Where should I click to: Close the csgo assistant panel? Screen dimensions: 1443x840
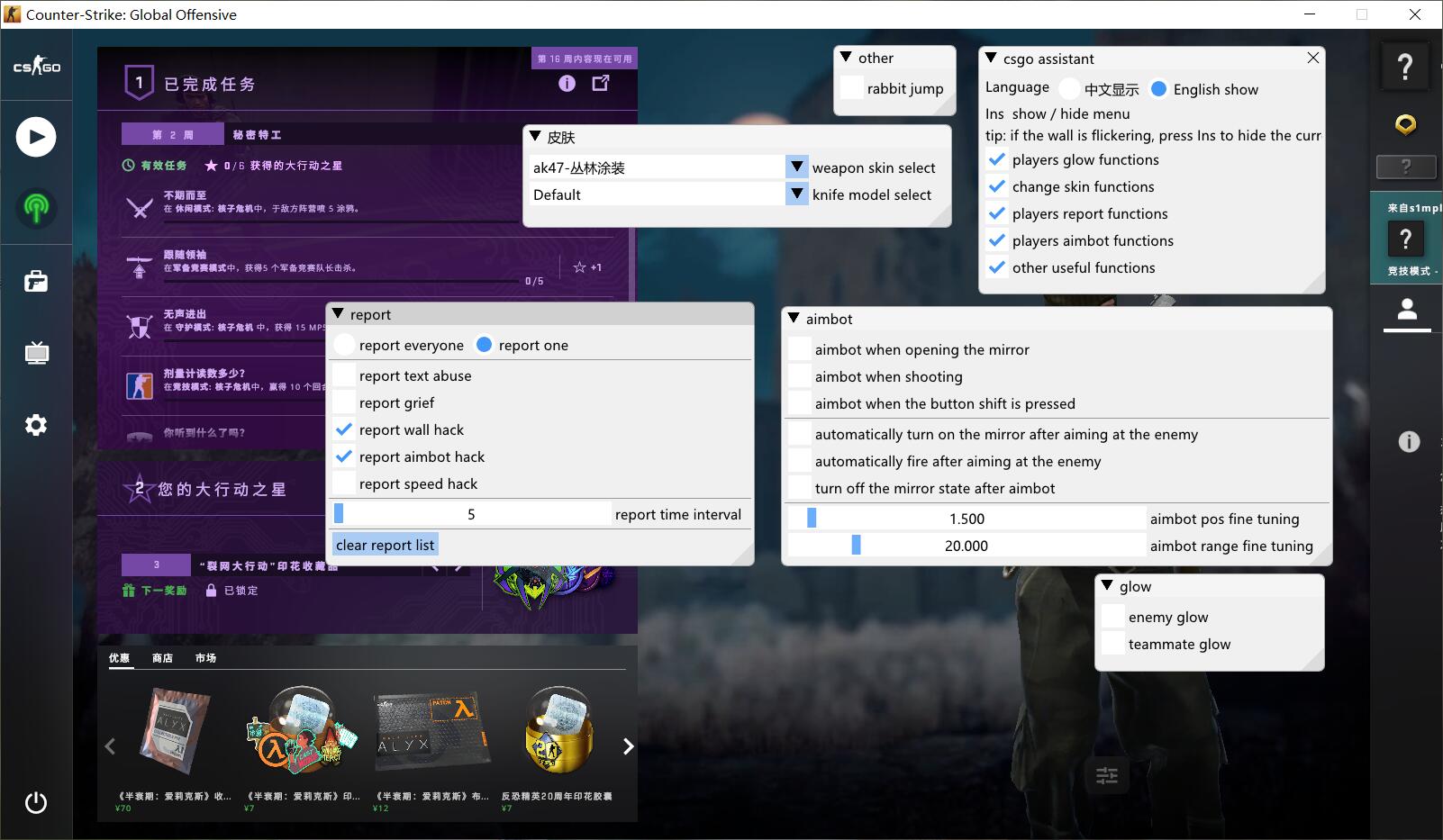[1313, 58]
